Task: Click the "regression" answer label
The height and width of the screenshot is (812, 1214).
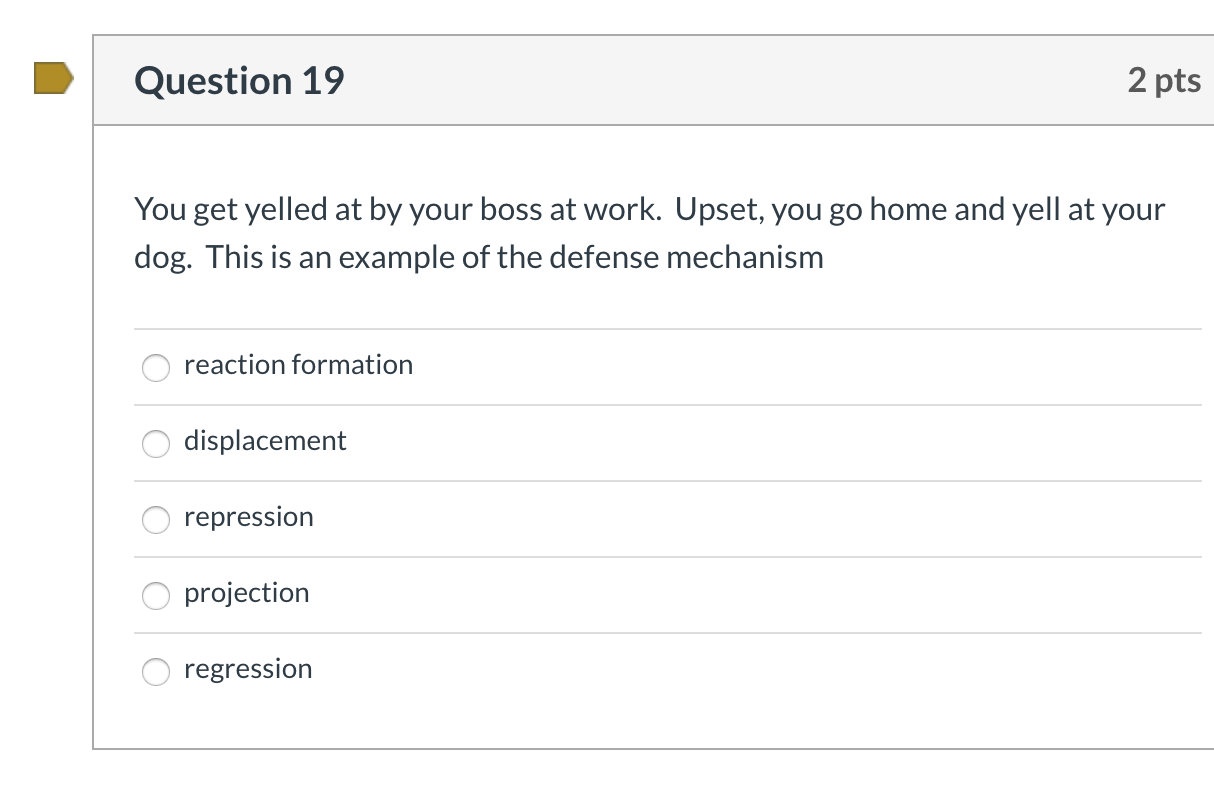Action: click(248, 669)
